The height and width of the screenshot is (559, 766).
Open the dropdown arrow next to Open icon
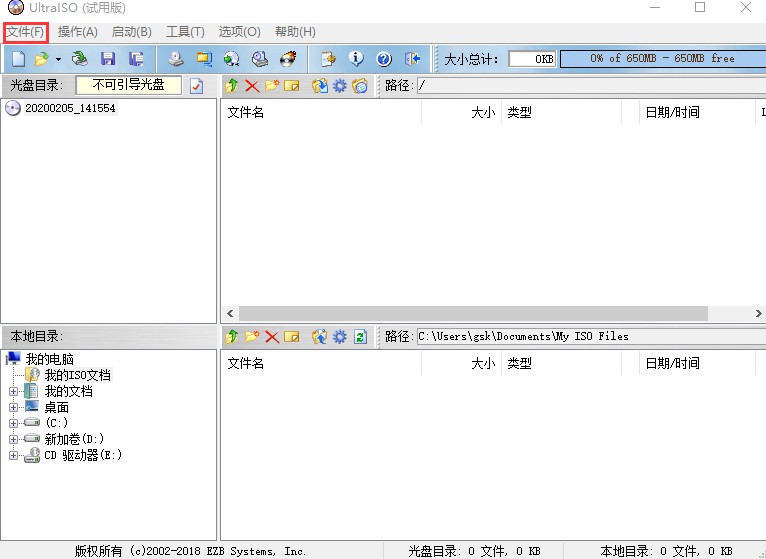pyautogui.click(x=58, y=59)
